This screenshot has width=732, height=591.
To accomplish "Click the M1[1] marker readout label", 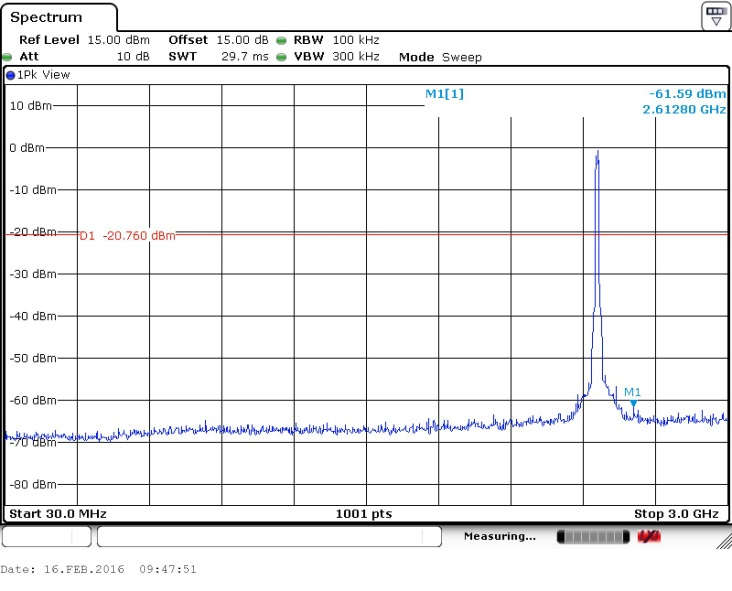I will pyautogui.click(x=444, y=94).
